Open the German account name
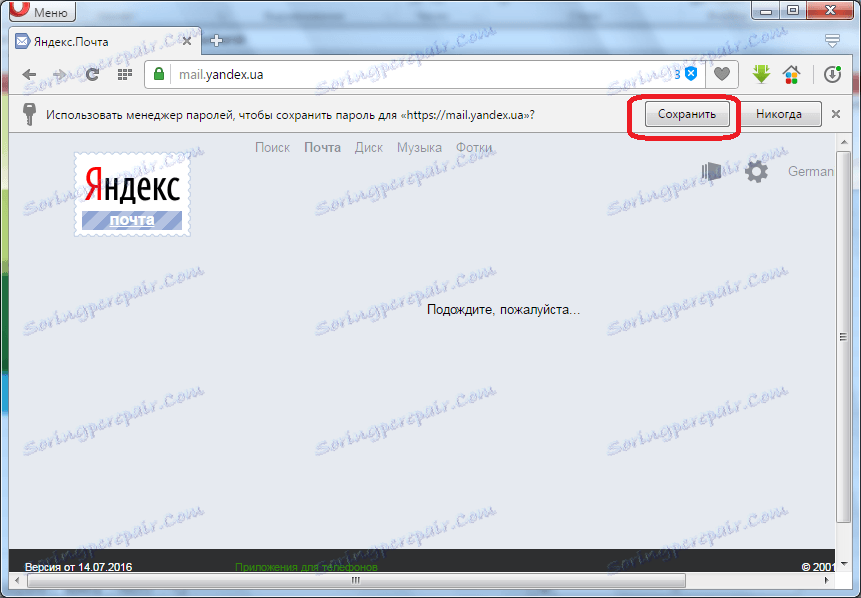The height and width of the screenshot is (598, 861). point(811,171)
